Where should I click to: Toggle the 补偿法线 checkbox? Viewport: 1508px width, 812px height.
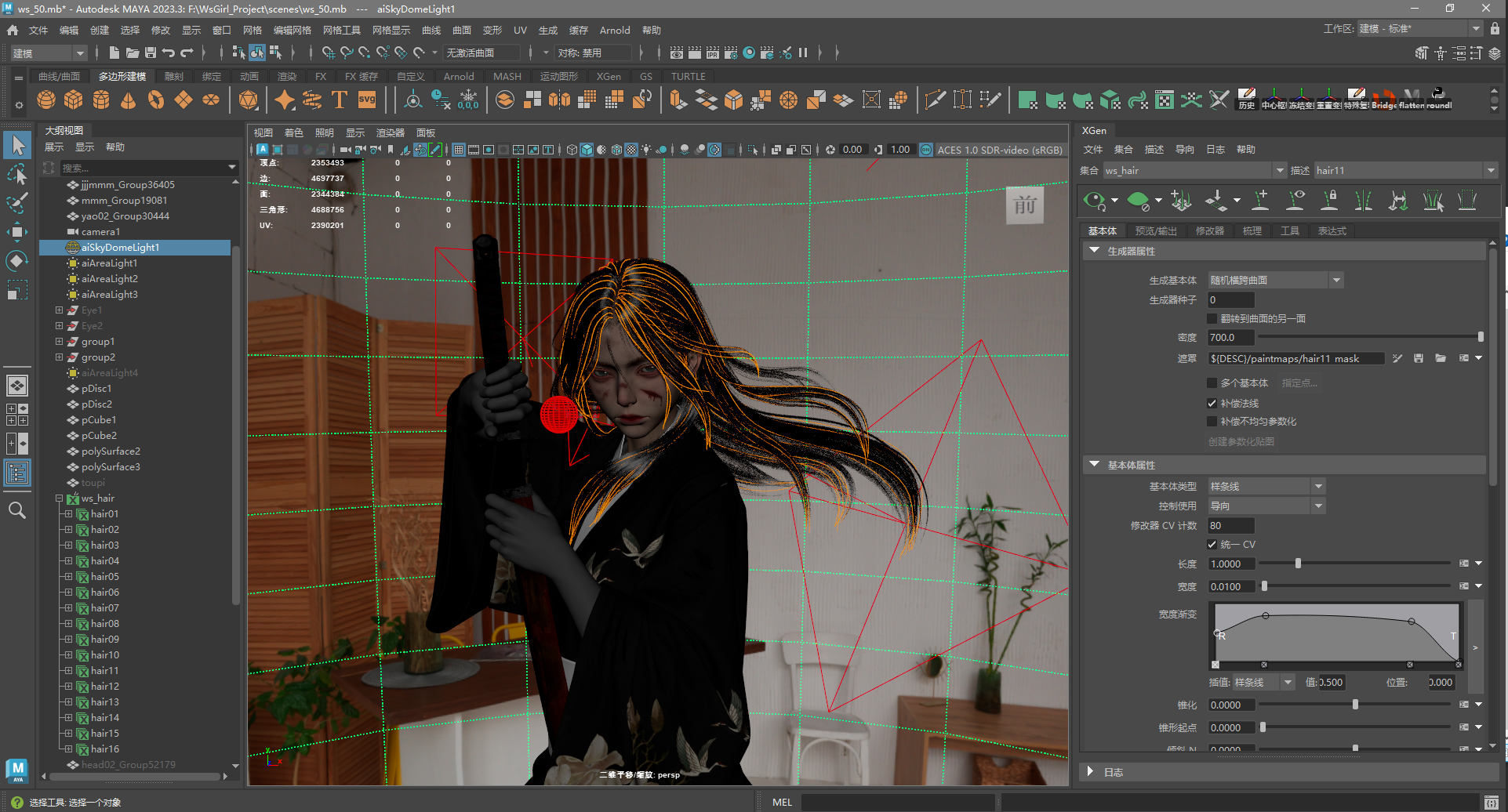1212,403
